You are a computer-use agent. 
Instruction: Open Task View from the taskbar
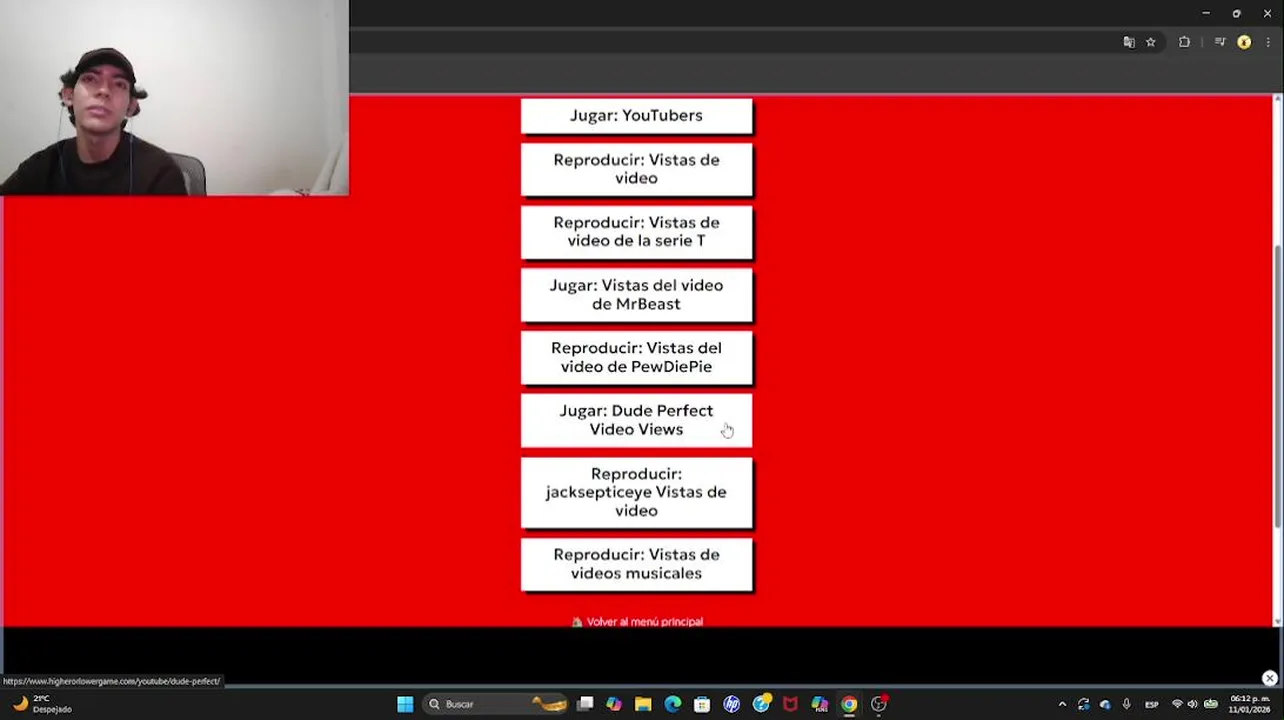point(585,704)
